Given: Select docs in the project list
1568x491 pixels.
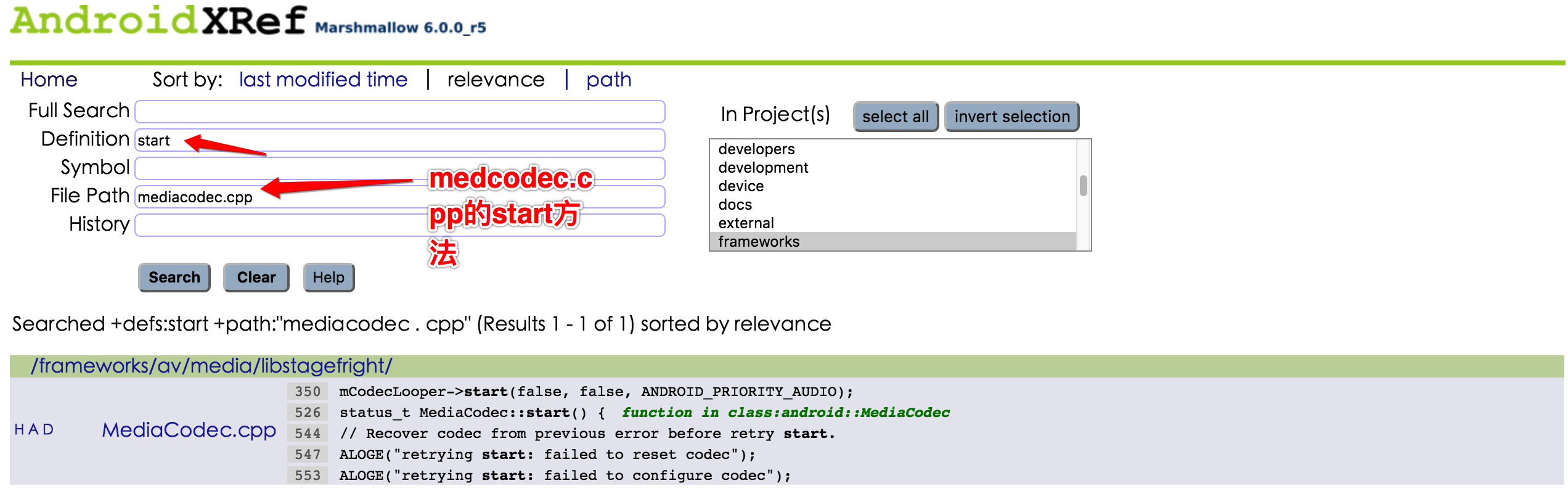Looking at the screenshot, I should pos(893,204).
